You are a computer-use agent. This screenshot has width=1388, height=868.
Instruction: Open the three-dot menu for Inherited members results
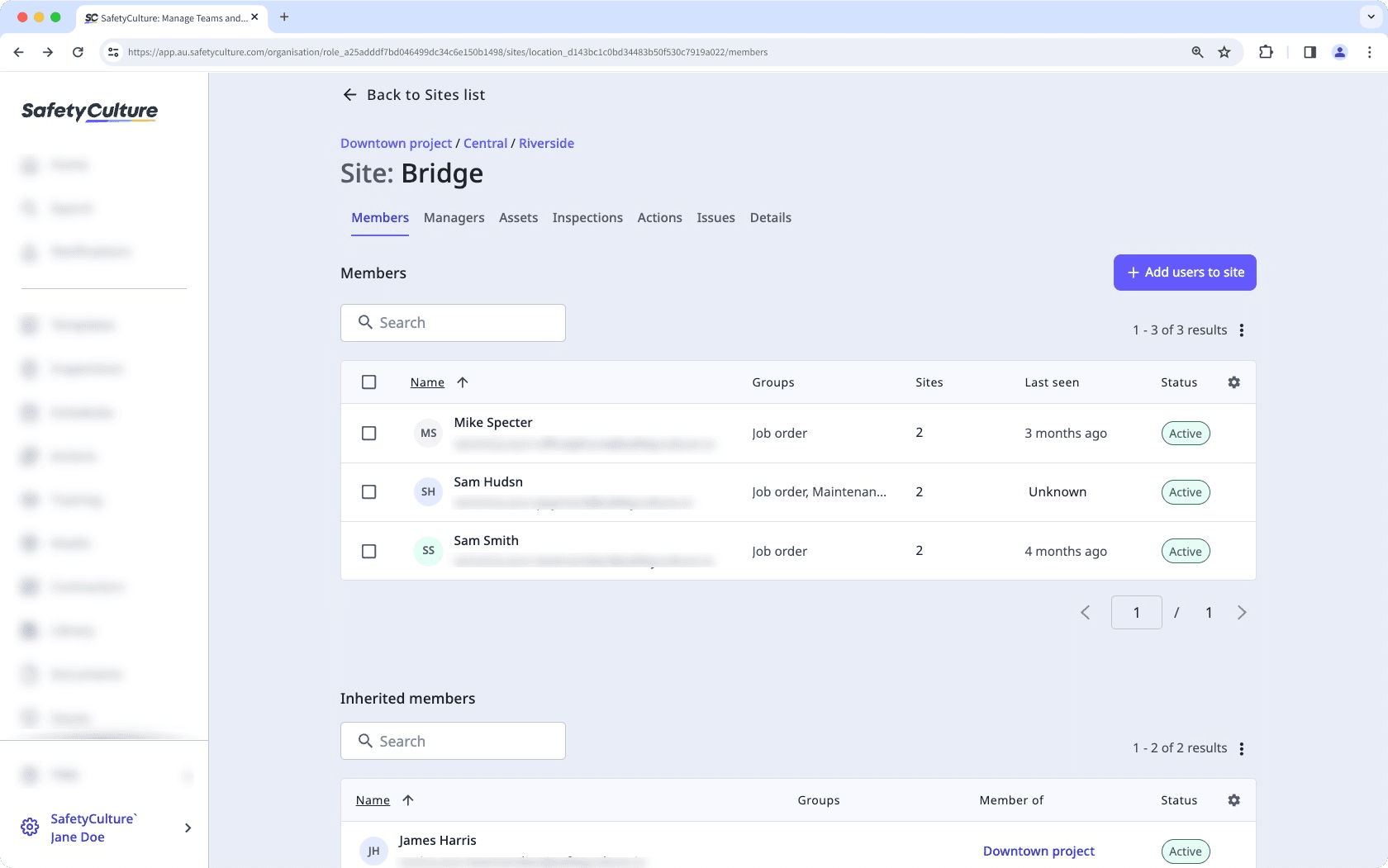1242,747
